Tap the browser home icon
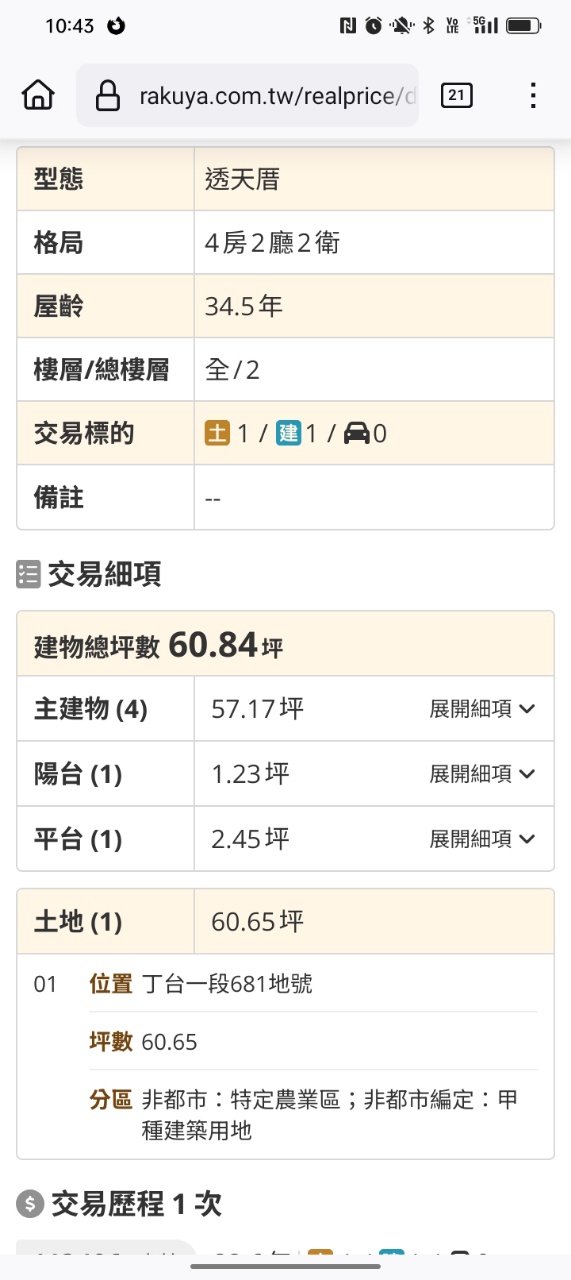Screen dimensions: 571x1280 coord(38,95)
